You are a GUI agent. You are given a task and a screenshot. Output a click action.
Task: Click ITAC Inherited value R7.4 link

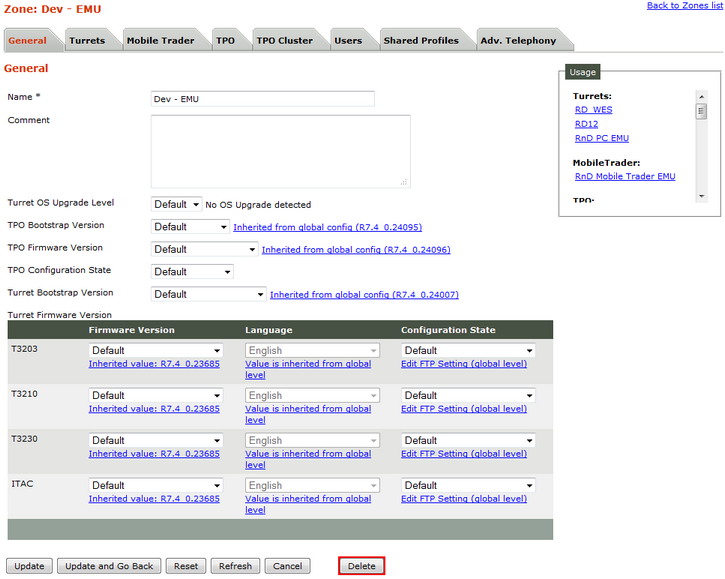(x=154, y=499)
